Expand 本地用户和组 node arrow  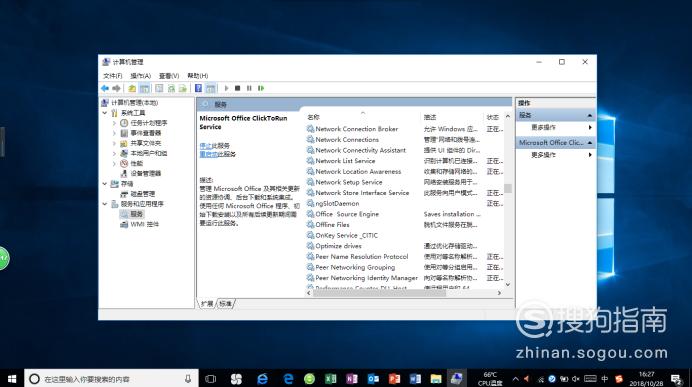[114, 153]
